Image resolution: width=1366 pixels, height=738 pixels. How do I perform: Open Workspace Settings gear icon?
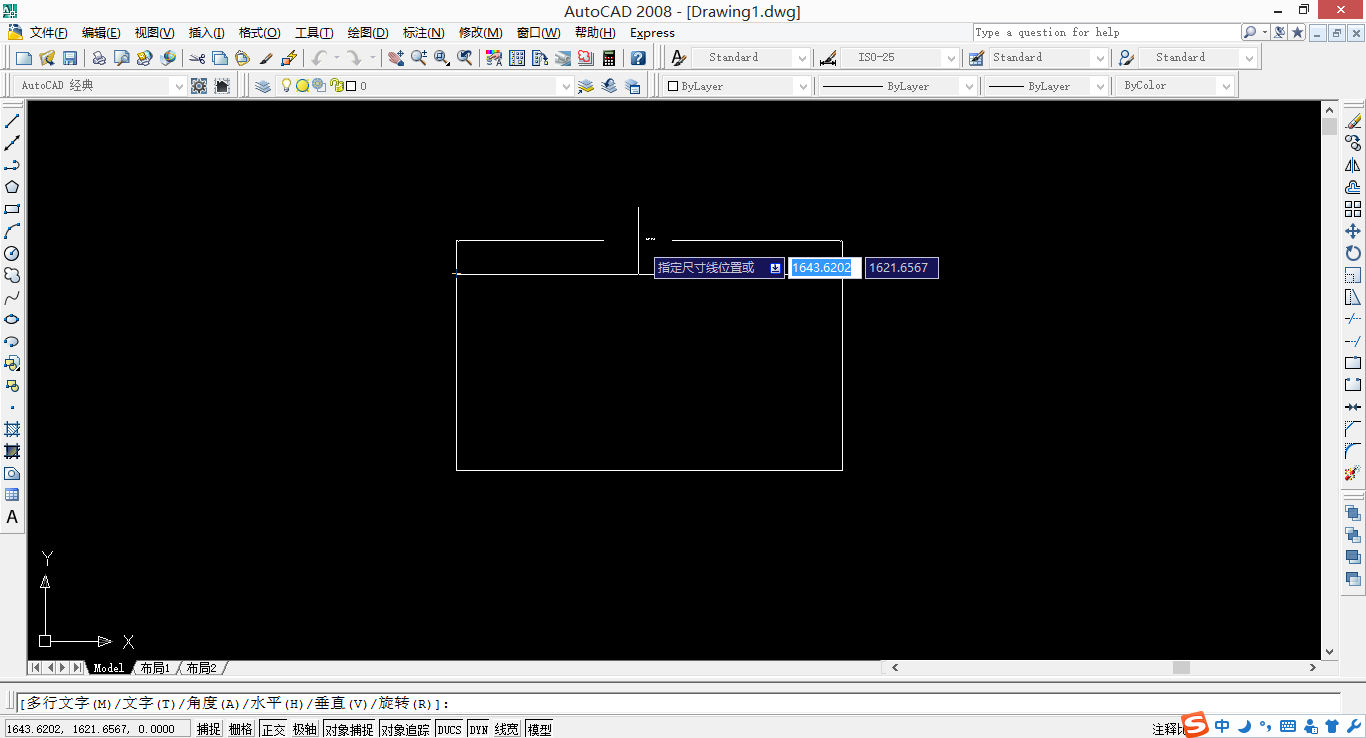[199, 86]
